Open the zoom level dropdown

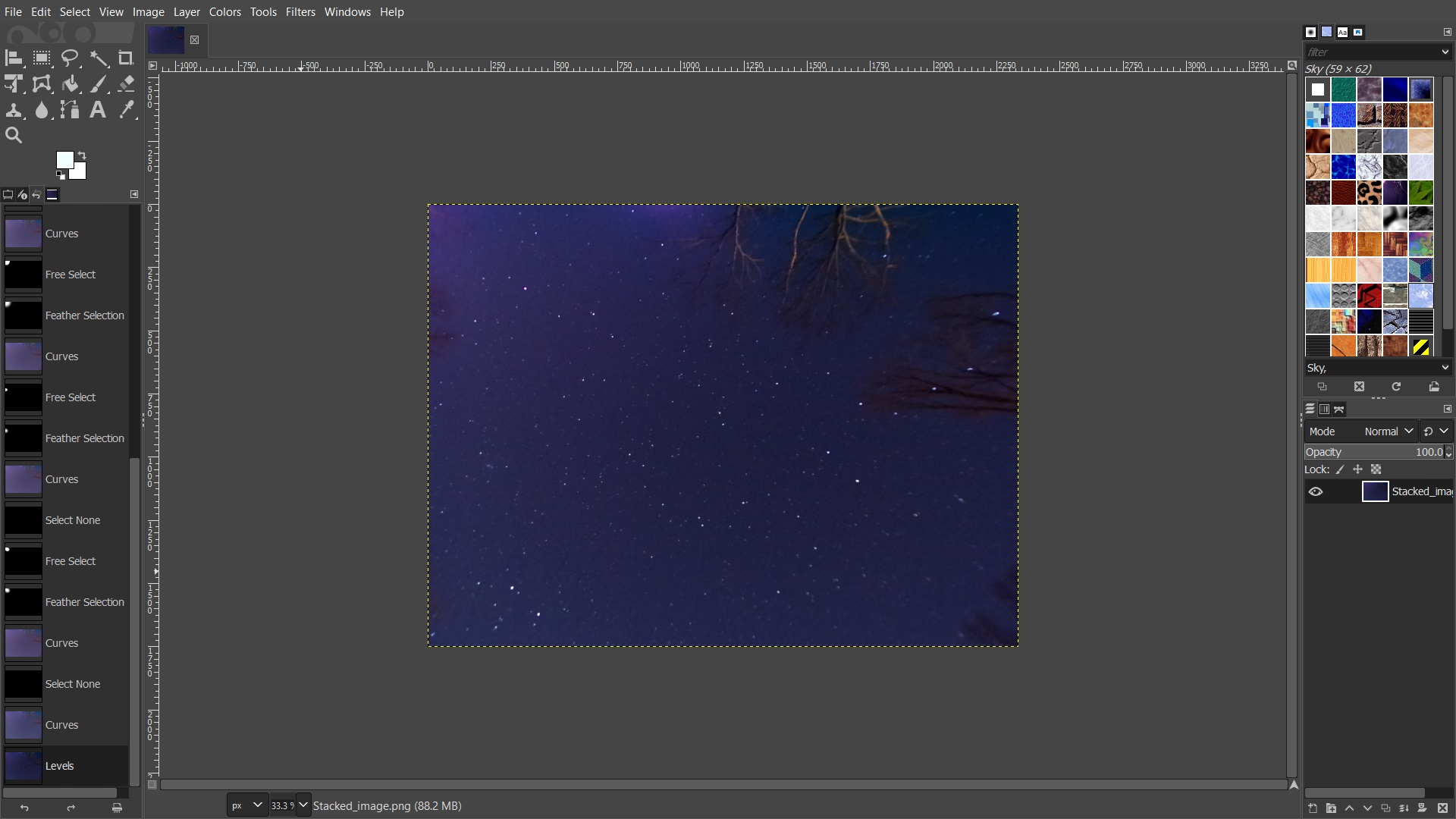[303, 805]
